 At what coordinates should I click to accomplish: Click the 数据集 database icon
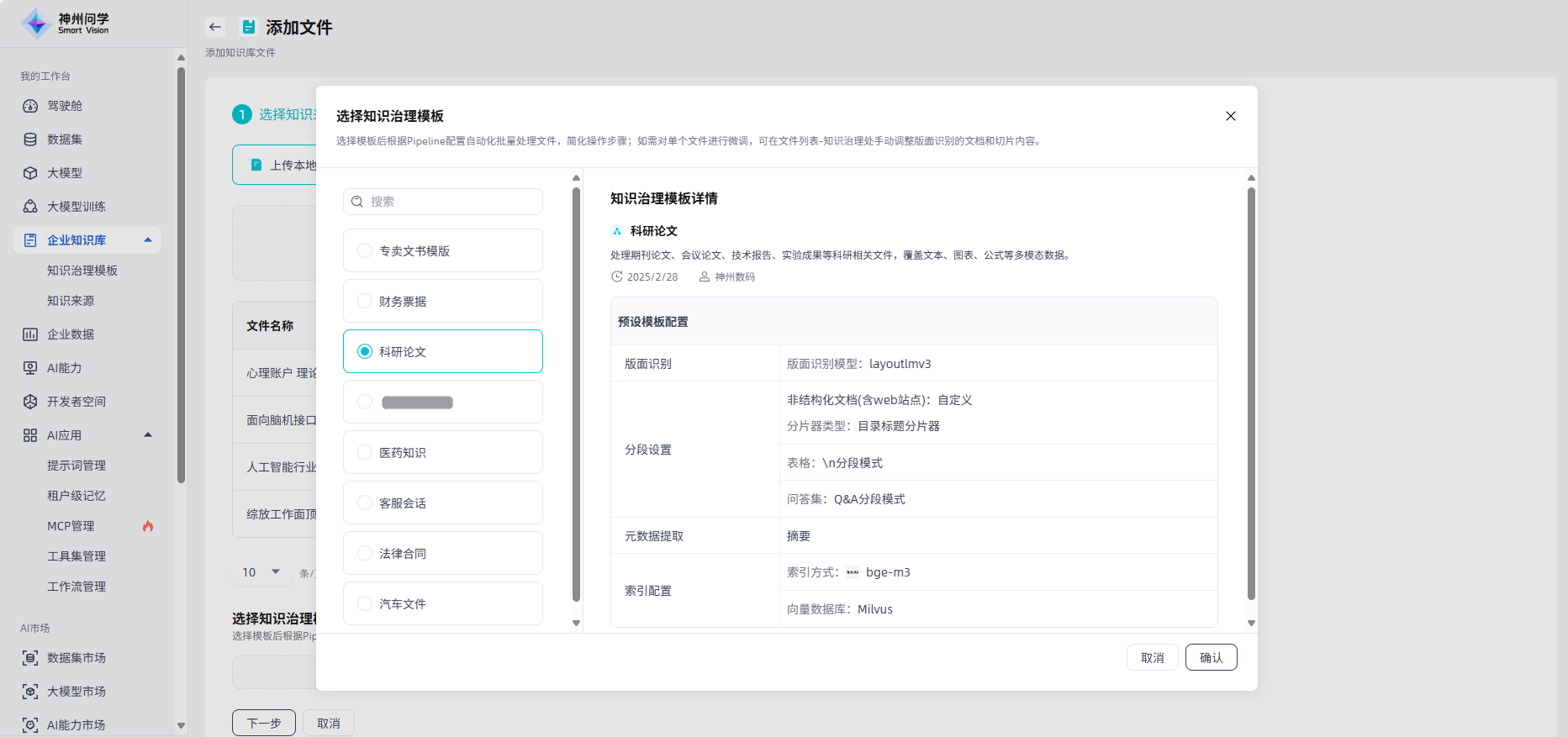[30, 140]
